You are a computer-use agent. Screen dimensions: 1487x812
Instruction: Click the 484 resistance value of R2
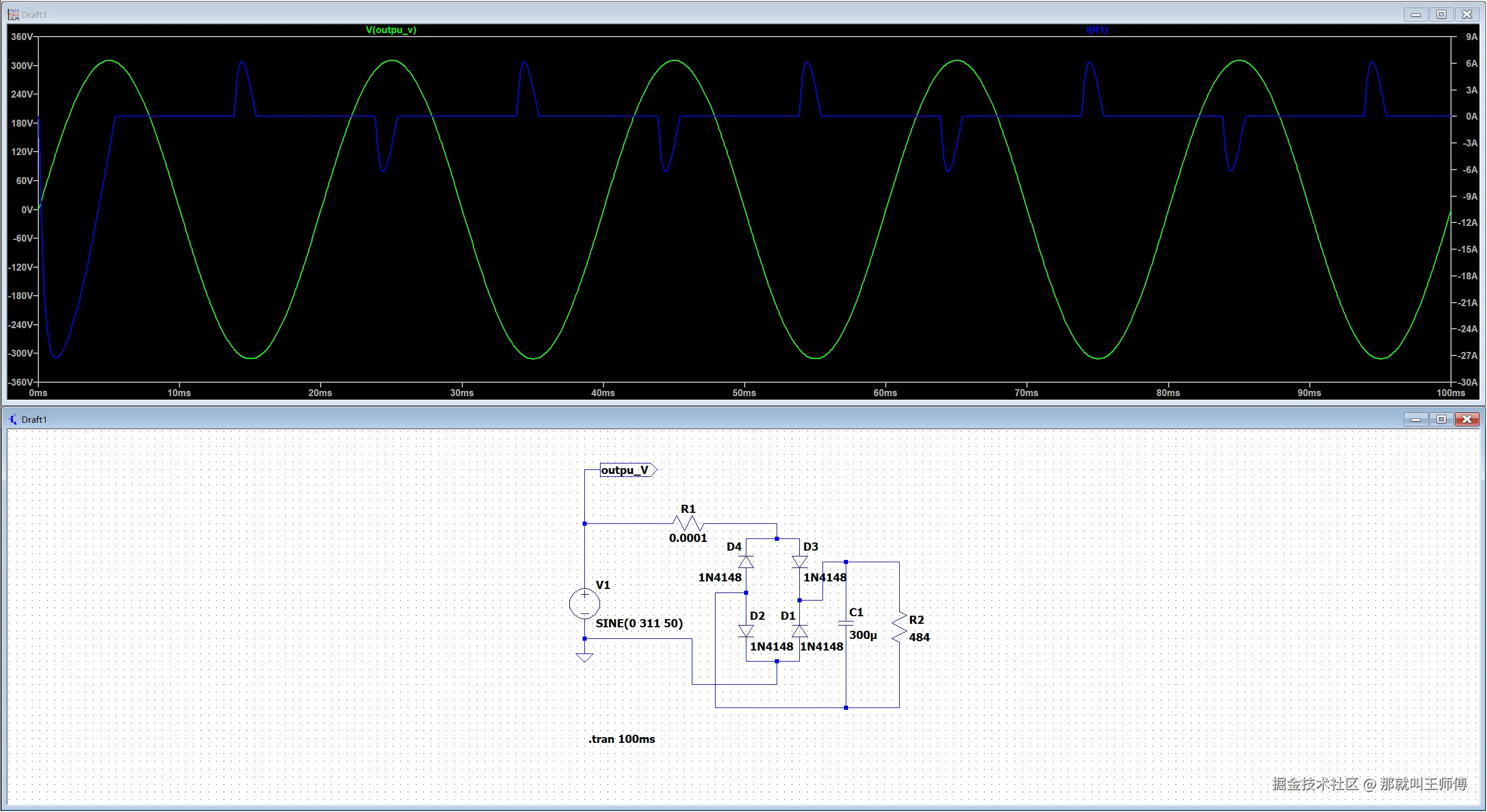point(920,637)
